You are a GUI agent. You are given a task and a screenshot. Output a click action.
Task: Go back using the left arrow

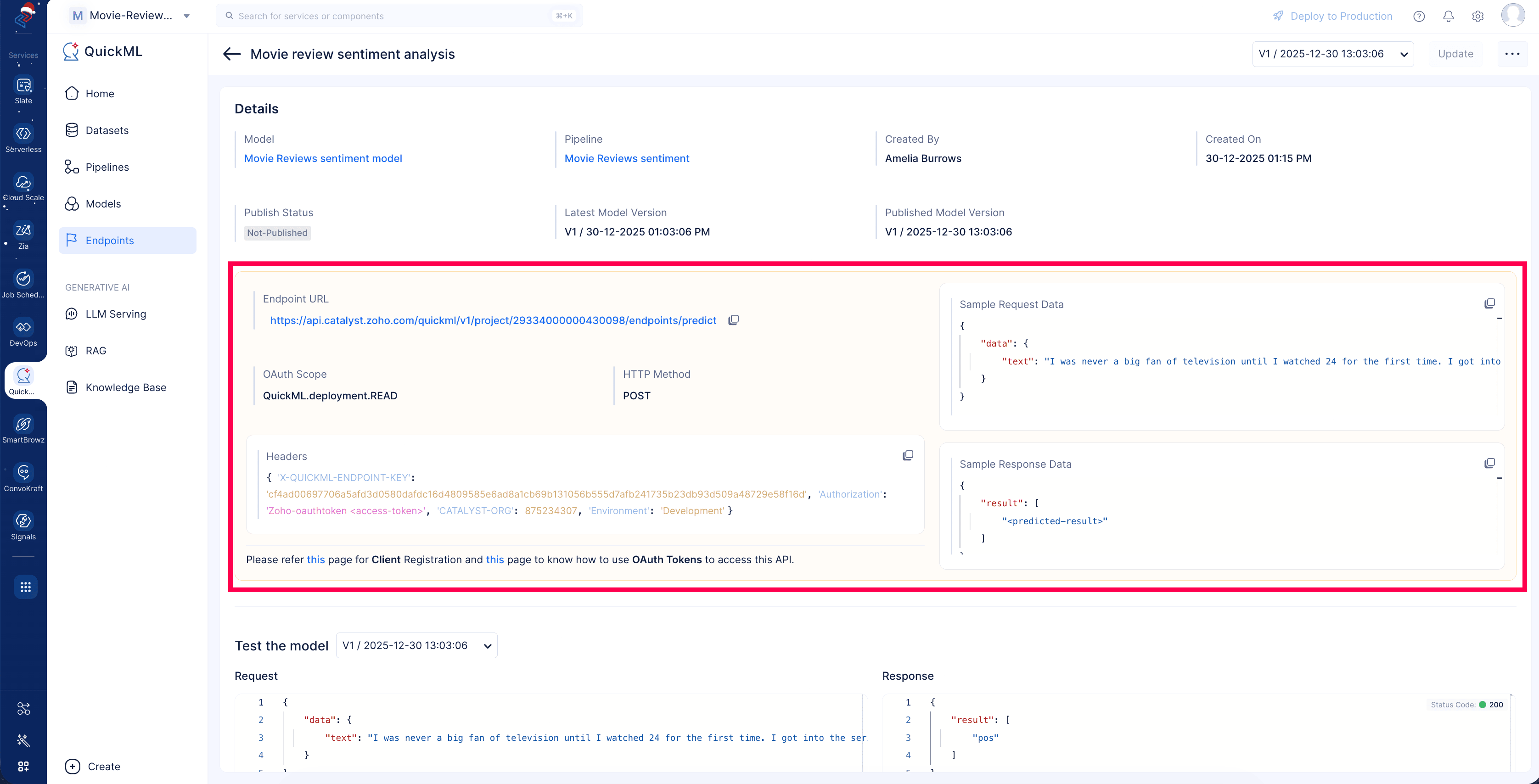click(232, 54)
